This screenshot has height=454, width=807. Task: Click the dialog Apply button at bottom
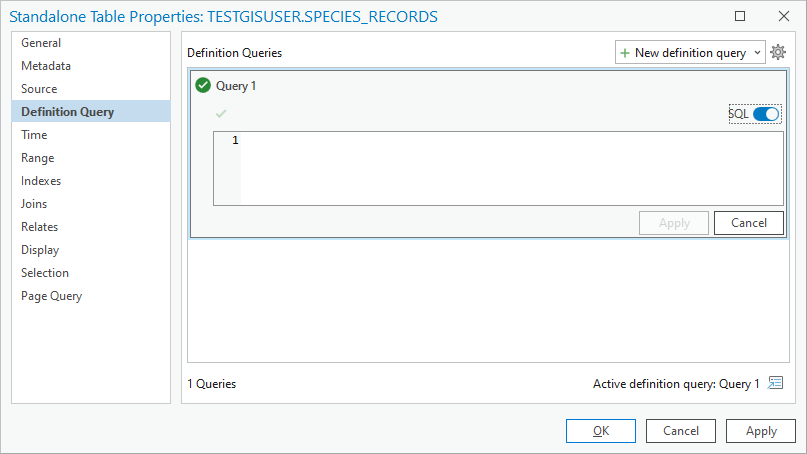point(761,431)
